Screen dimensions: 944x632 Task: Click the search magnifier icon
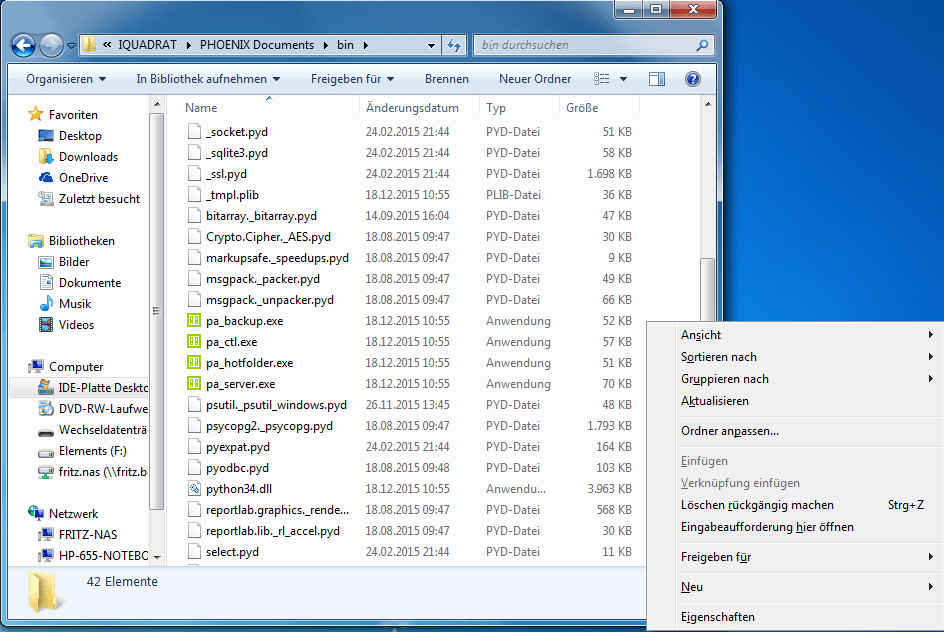pyautogui.click(x=702, y=45)
